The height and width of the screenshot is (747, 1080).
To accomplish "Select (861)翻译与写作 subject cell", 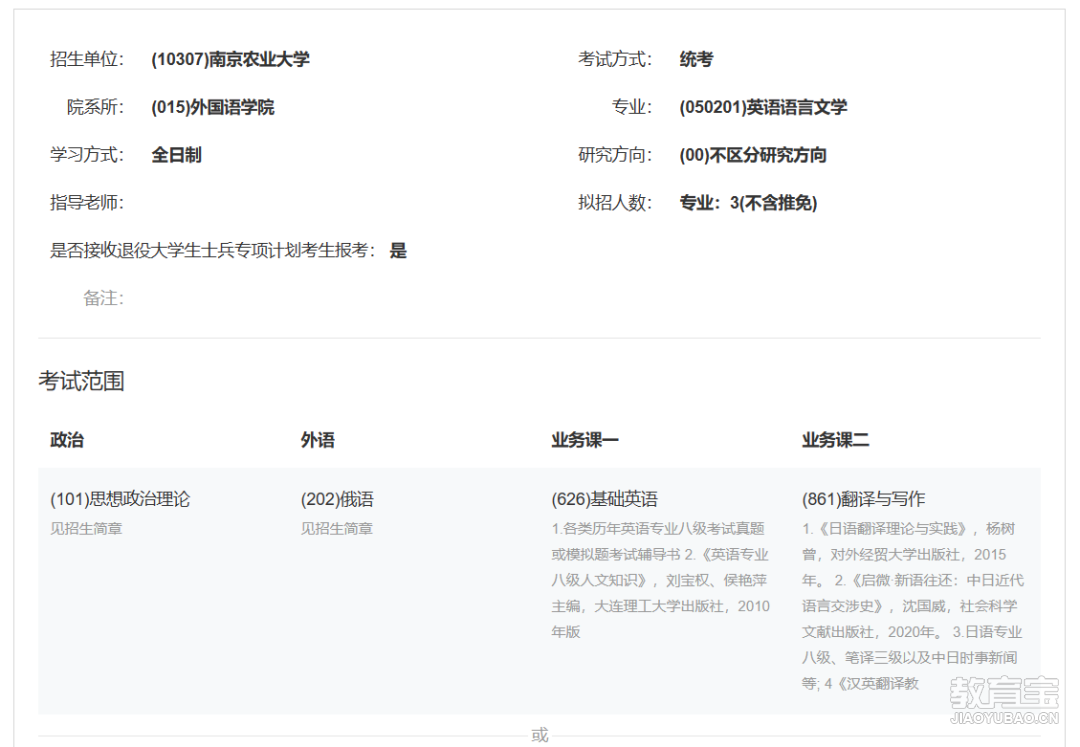I will click(x=863, y=499).
